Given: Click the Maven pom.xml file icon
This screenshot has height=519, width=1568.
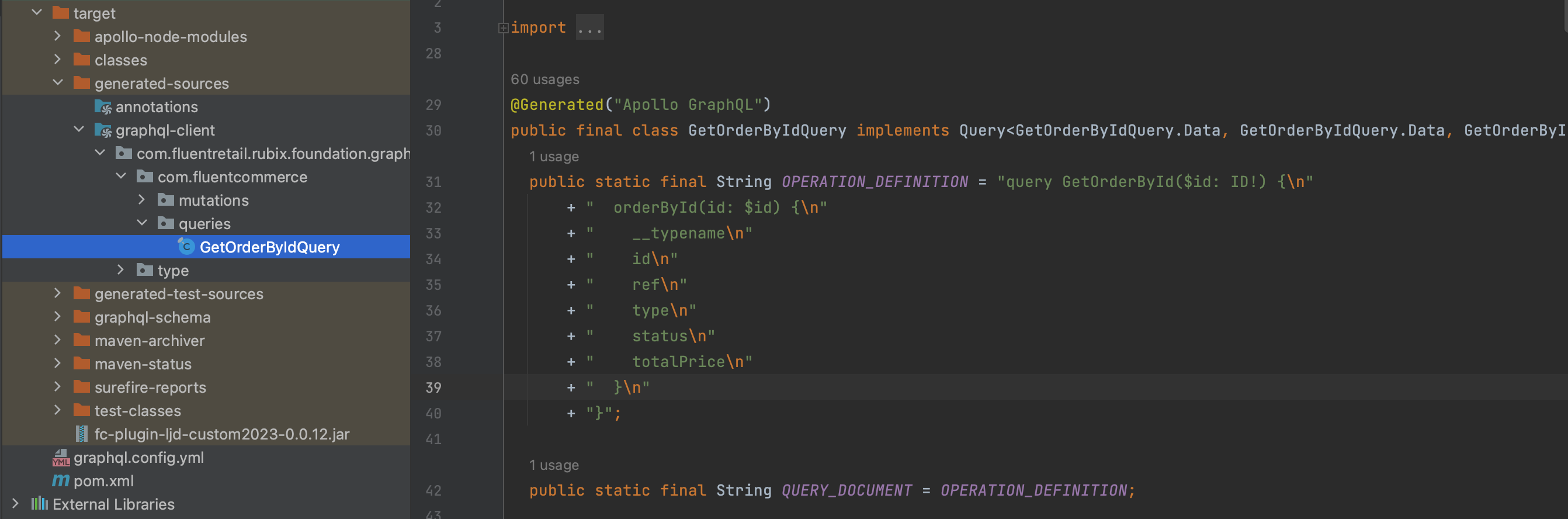Looking at the screenshot, I should tap(61, 480).
